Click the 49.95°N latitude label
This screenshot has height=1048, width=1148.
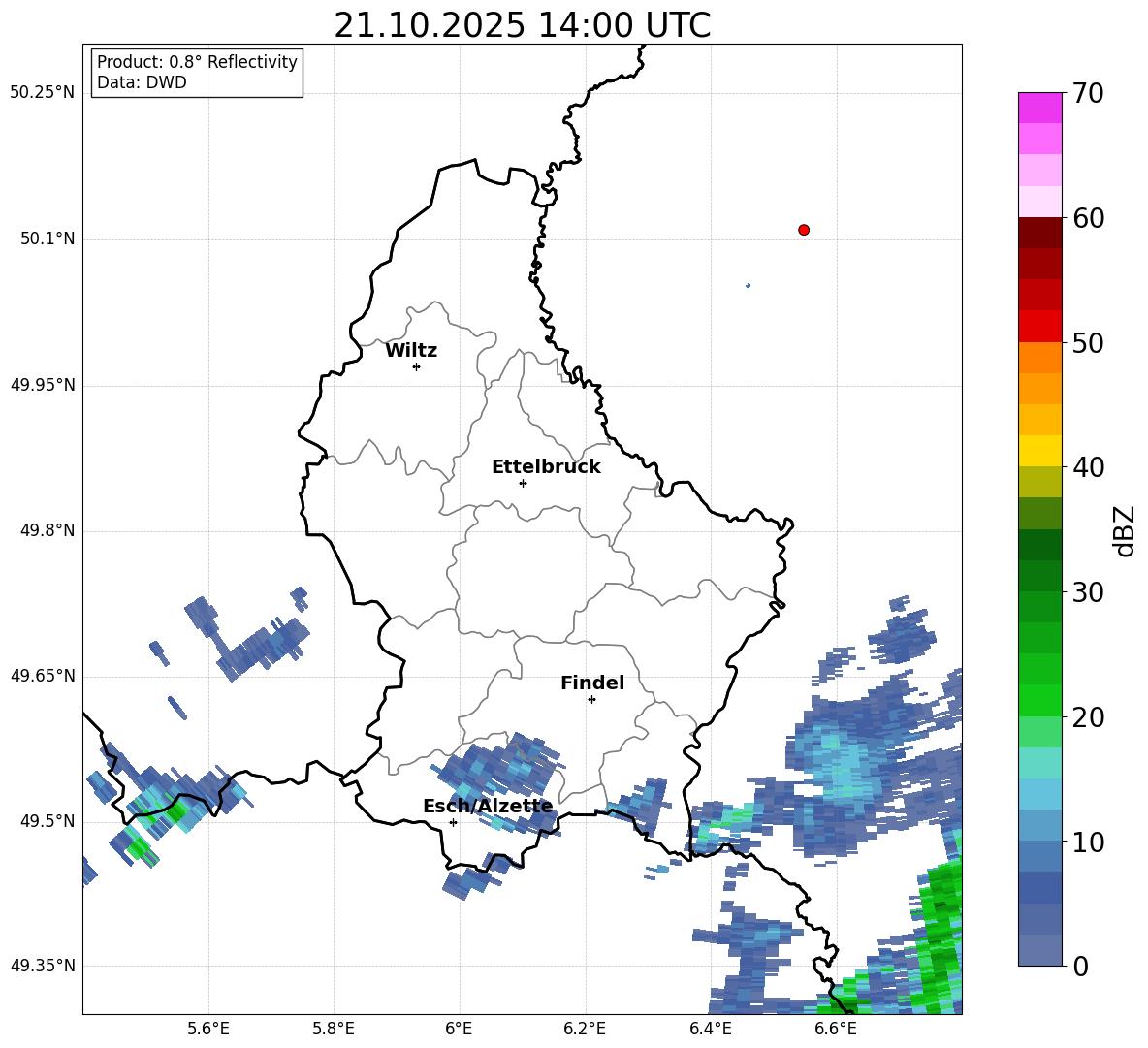(x=43, y=385)
